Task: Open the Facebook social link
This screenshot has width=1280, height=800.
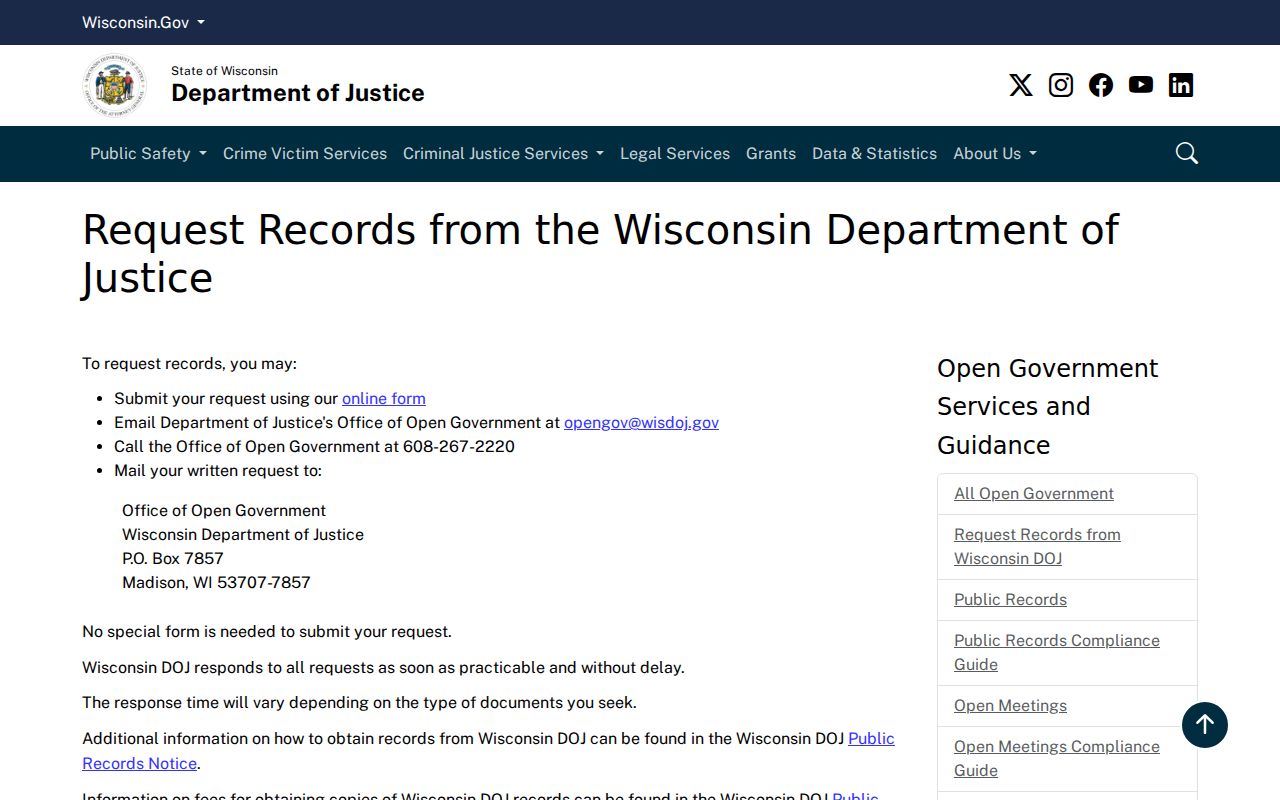Action: [x=1101, y=85]
